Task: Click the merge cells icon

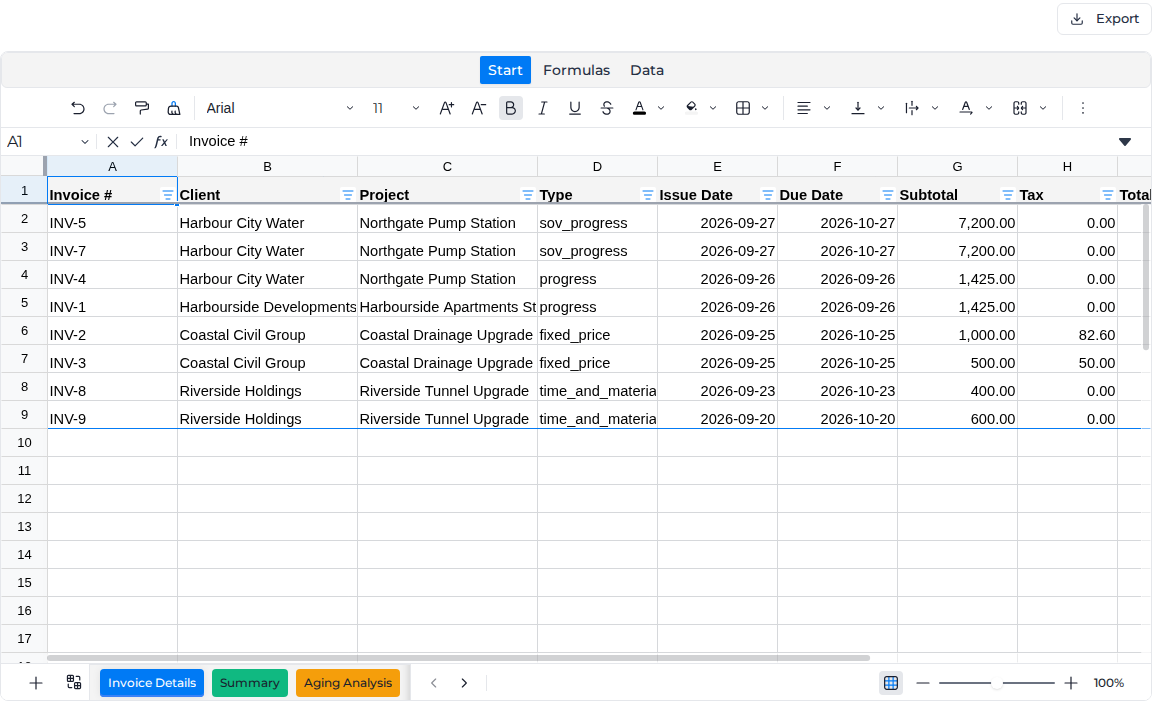Action: pos(1020,108)
